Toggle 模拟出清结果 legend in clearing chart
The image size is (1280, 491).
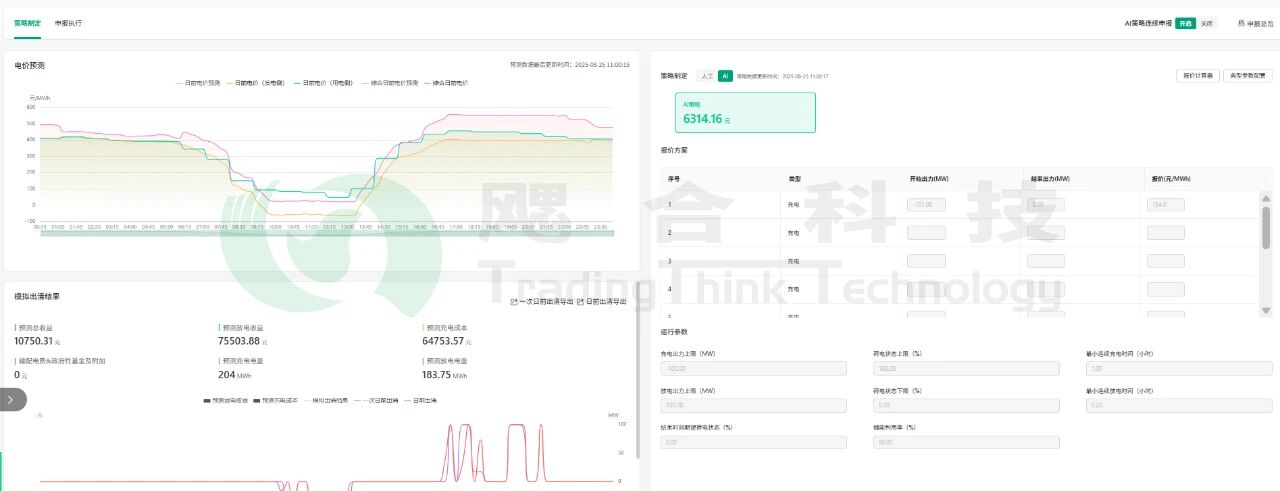327,400
